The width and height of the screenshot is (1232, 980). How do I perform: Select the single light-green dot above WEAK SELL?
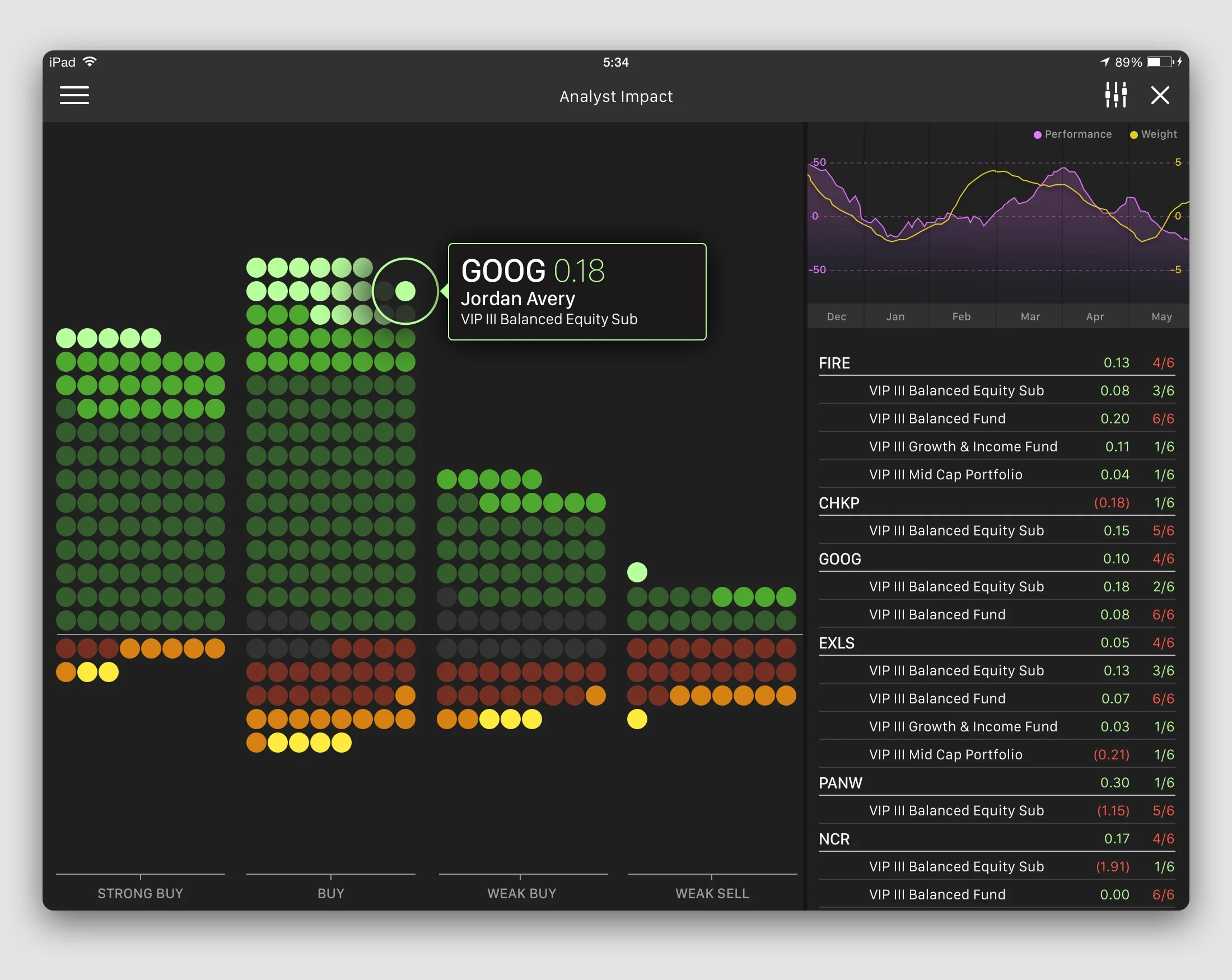637,572
